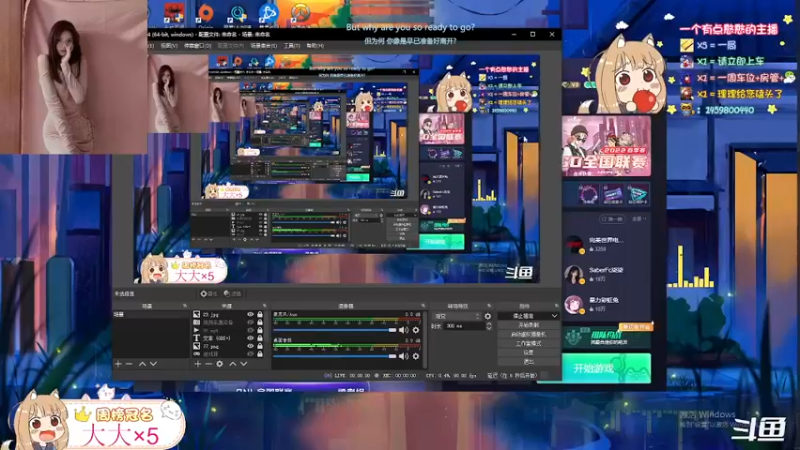This screenshot has width=800, height=450.
Task: Open the Origin desktop shortcut
Action: (x=206, y=14)
